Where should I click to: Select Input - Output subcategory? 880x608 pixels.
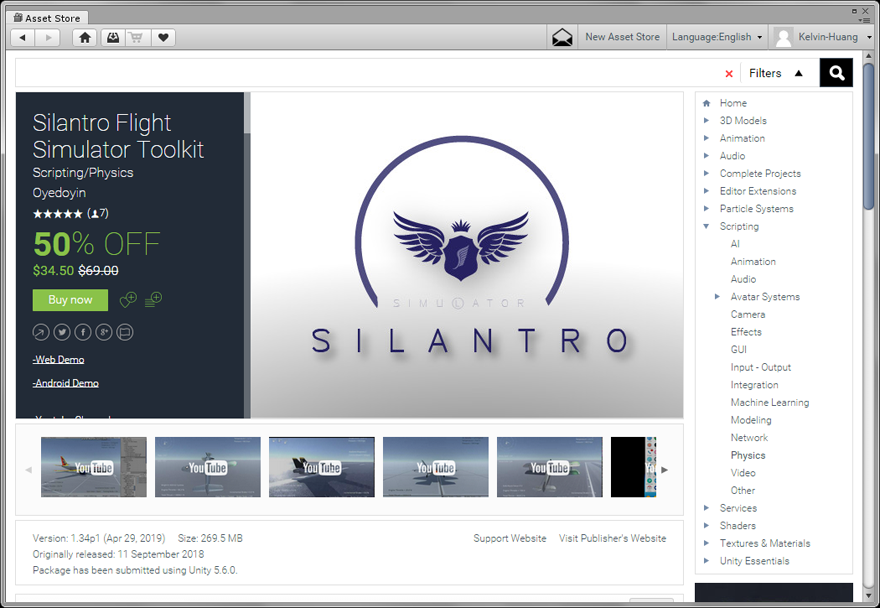tap(760, 367)
